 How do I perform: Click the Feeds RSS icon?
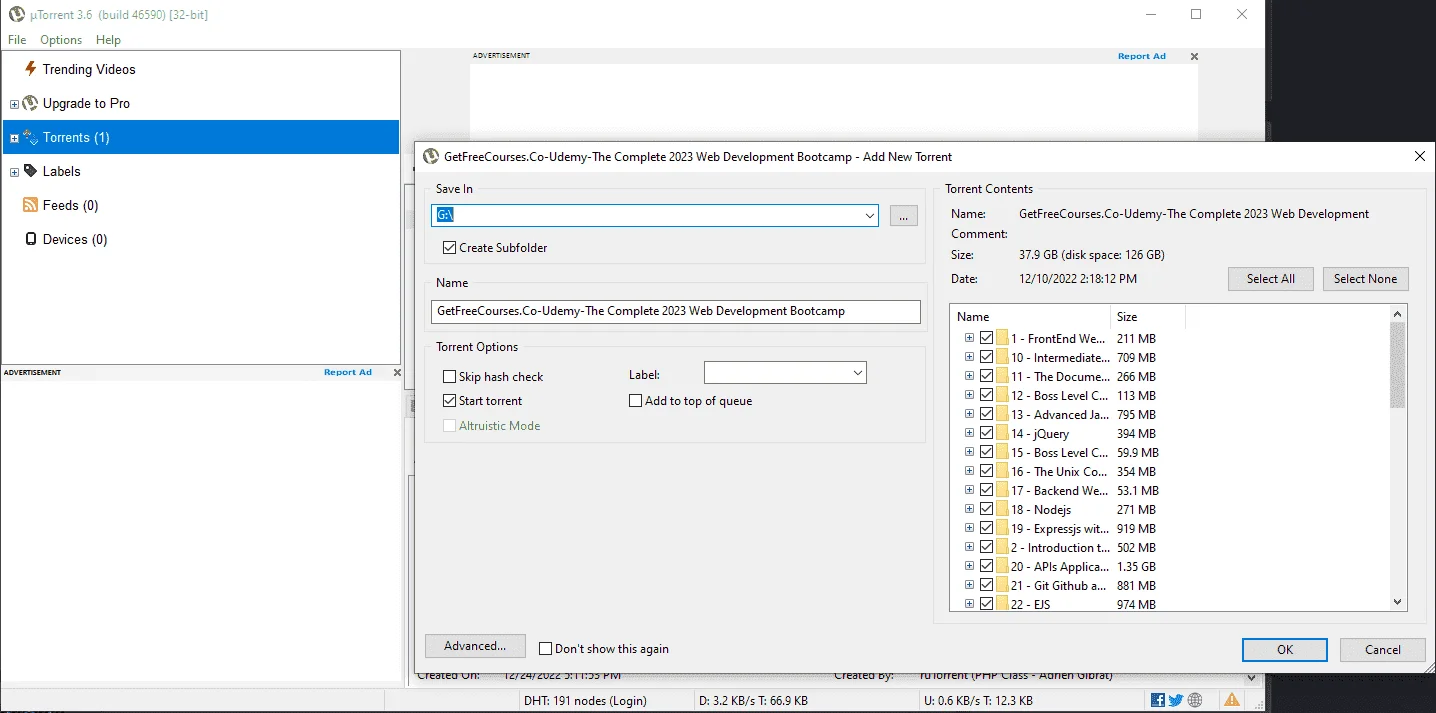pyautogui.click(x=30, y=205)
